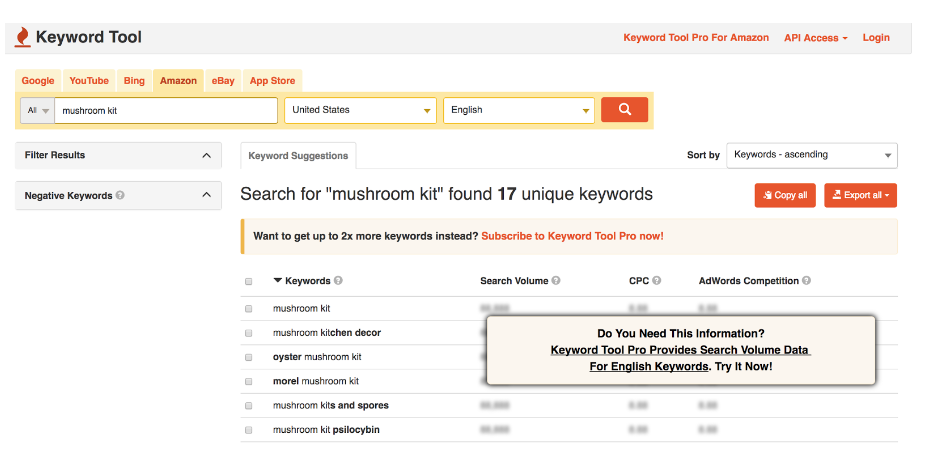Click the Negative Keywords panel title
Image resolution: width=941 pixels, height=452 pixels.
[x=68, y=196]
